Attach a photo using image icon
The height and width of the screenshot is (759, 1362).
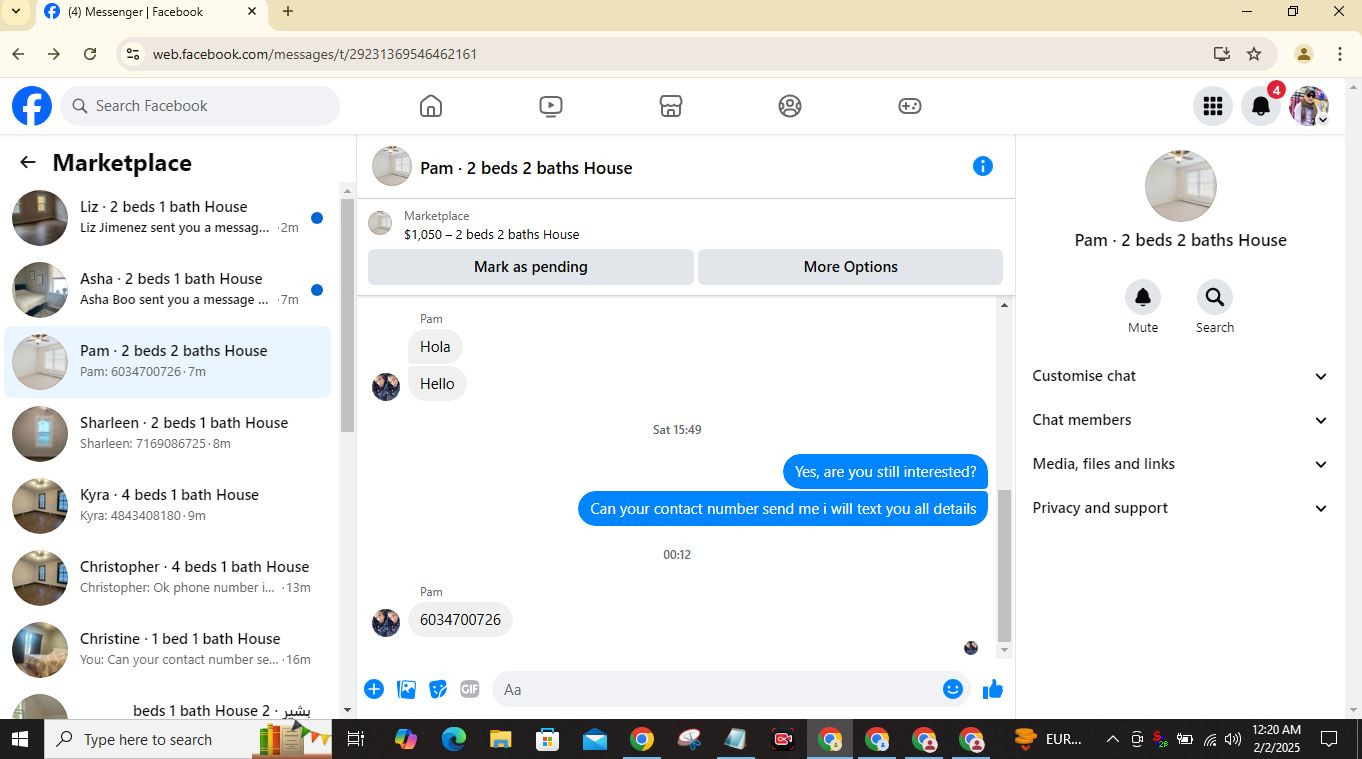click(406, 689)
